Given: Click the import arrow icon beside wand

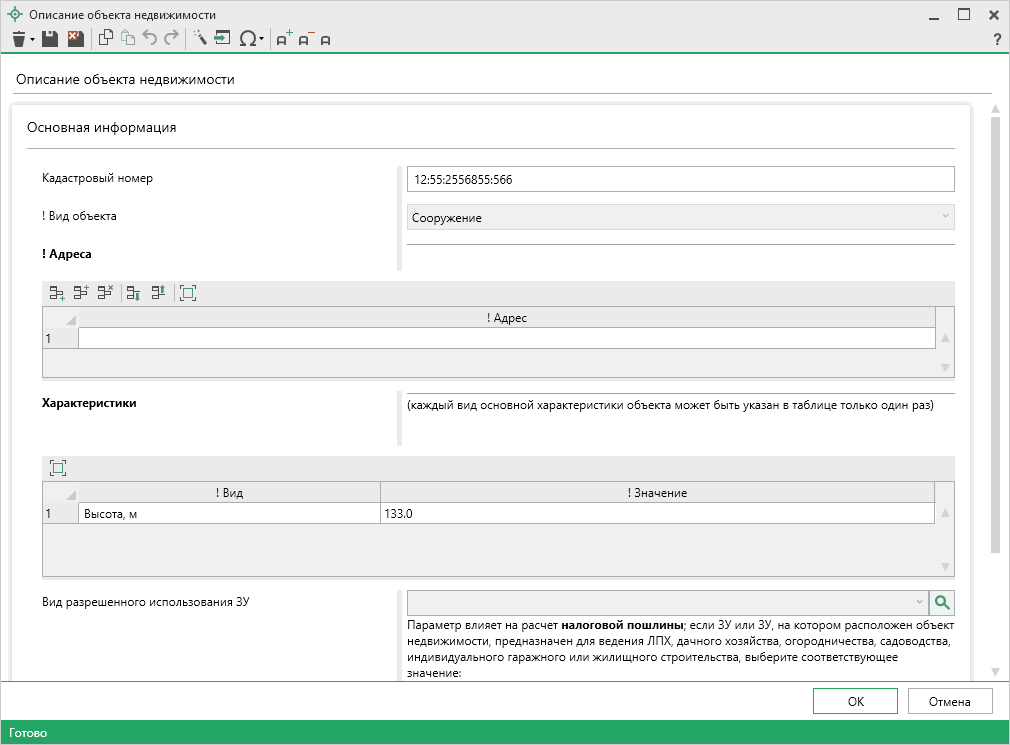Looking at the screenshot, I should click(222, 39).
